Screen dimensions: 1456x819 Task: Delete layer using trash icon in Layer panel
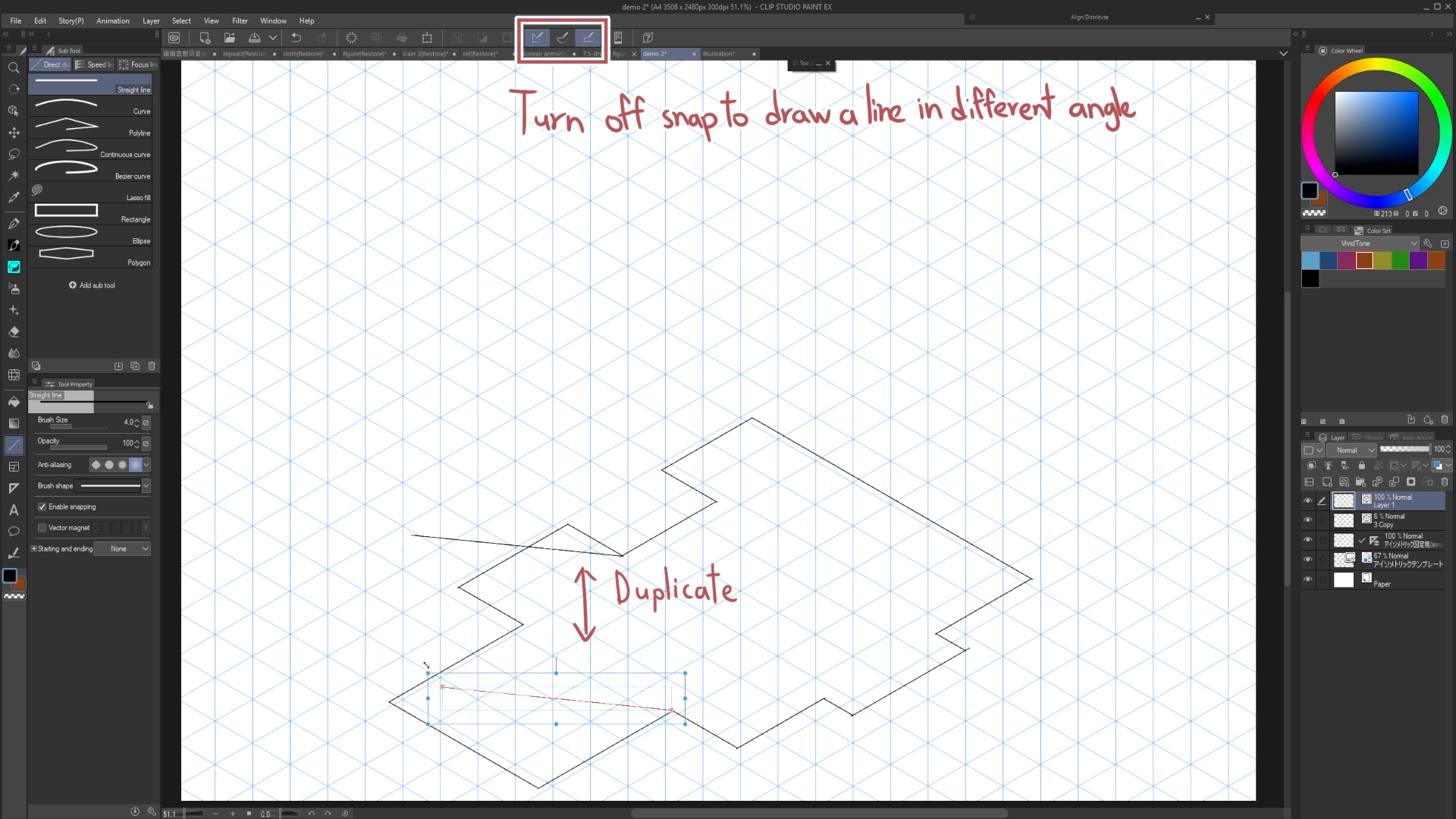[1445, 482]
